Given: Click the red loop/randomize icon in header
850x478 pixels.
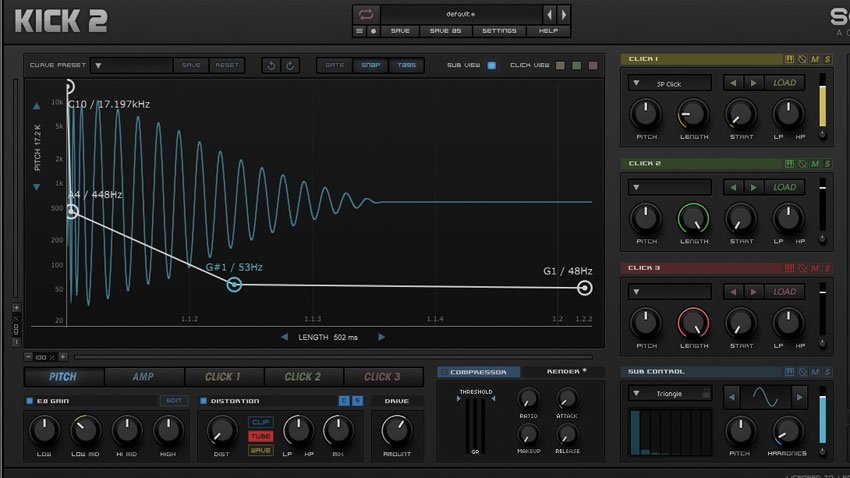Looking at the screenshot, I should [x=366, y=14].
